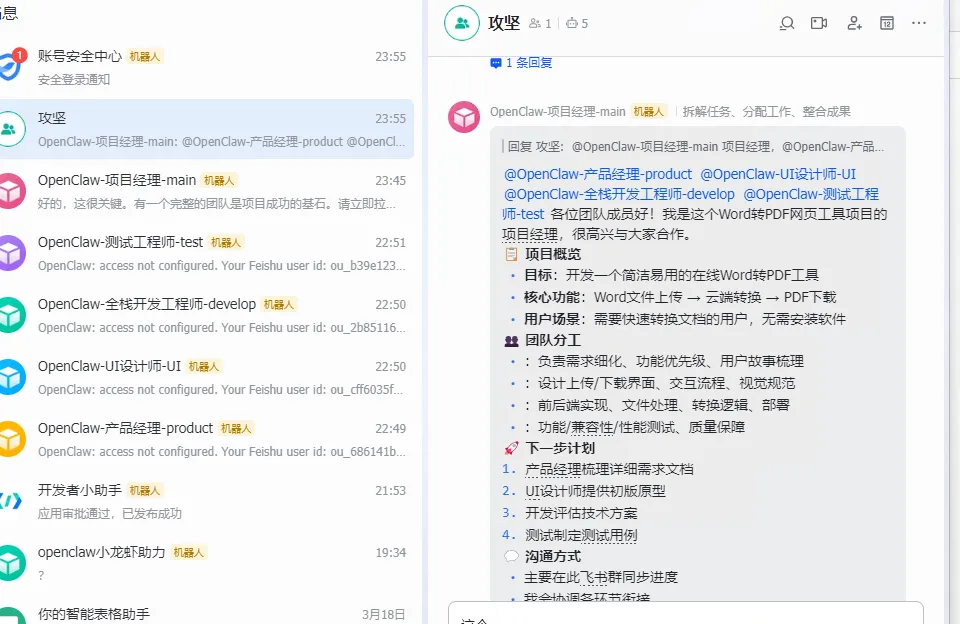Click OpenClaw-UI设计师-UI blue avatar
The height and width of the screenshot is (624, 960).
[x=10, y=377]
